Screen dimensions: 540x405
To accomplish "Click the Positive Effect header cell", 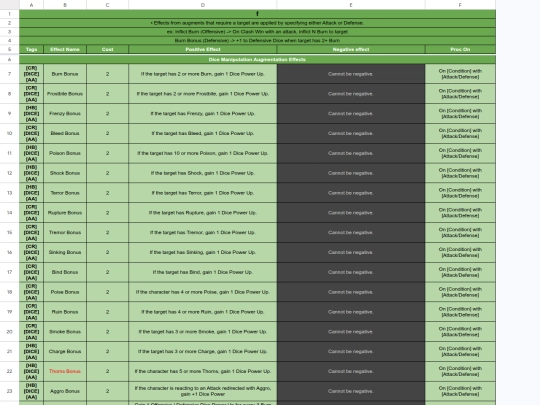I will pyautogui.click(x=202, y=49).
